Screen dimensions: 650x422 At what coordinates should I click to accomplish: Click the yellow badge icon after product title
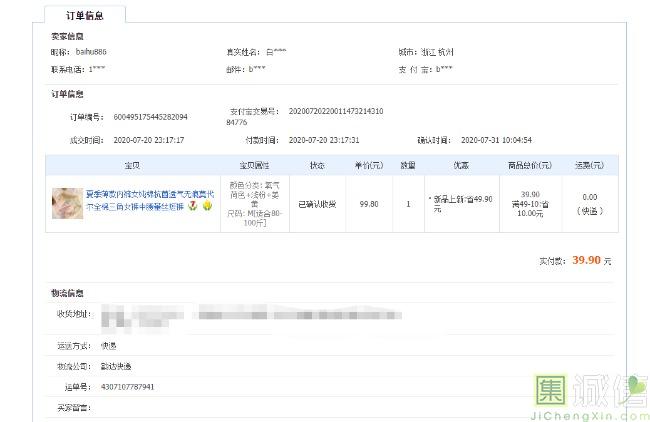tap(207, 208)
